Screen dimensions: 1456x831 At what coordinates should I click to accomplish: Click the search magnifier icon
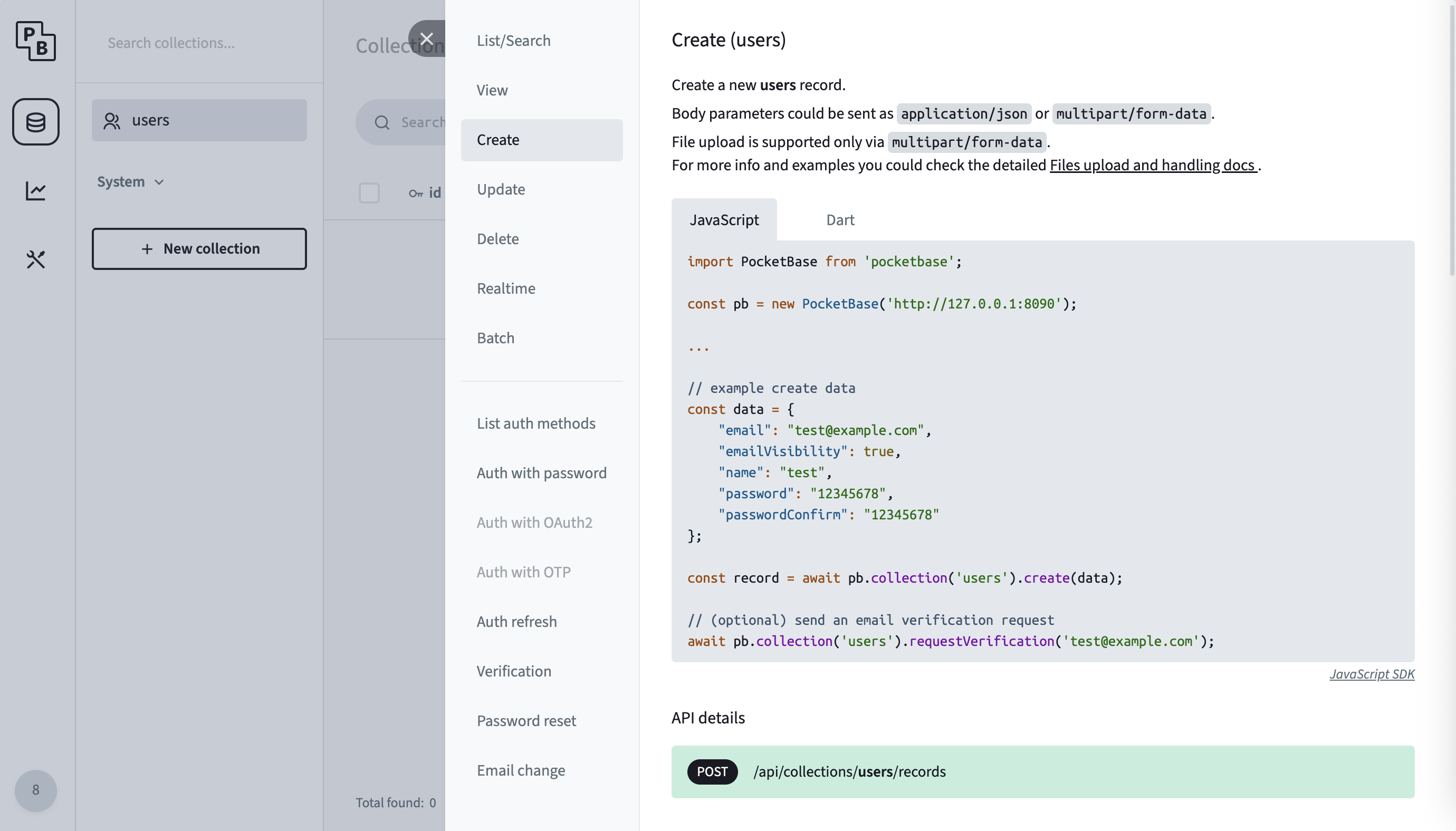pos(382,122)
